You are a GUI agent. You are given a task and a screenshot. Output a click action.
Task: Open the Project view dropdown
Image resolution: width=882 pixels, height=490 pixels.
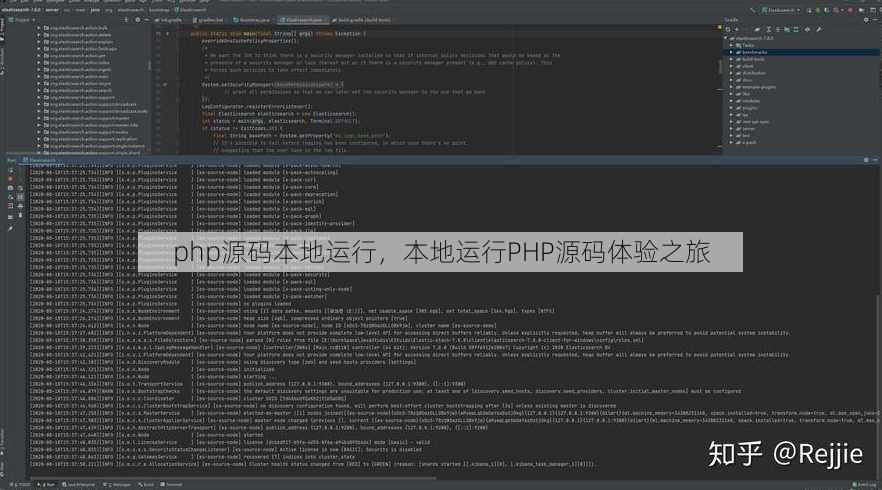pos(22,20)
